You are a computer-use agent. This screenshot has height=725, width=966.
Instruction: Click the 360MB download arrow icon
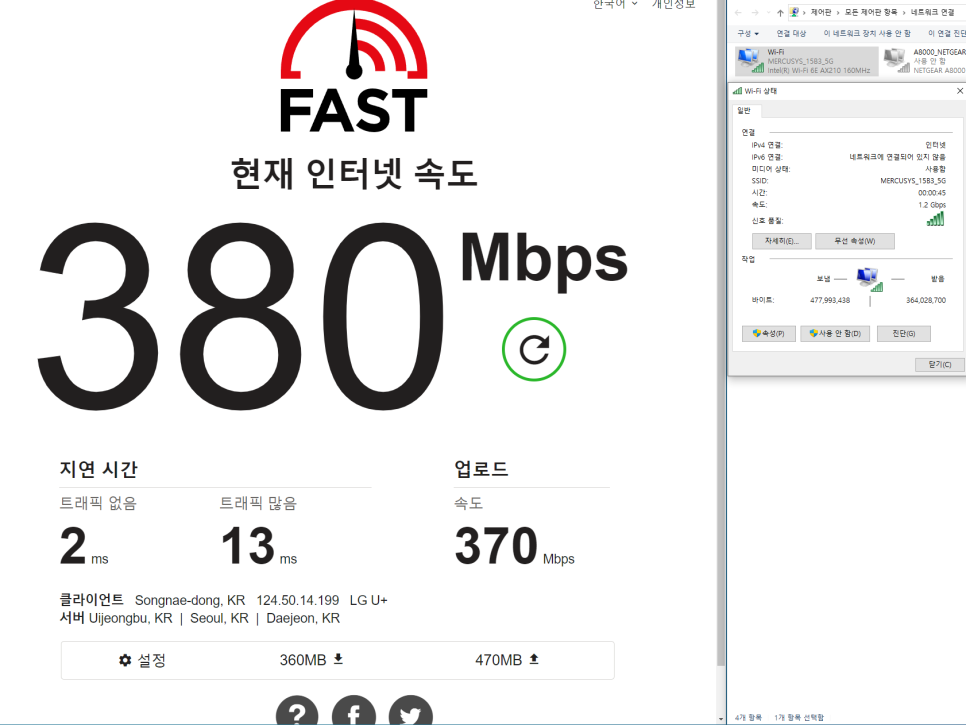pyautogui.click(x=338, y=659)
